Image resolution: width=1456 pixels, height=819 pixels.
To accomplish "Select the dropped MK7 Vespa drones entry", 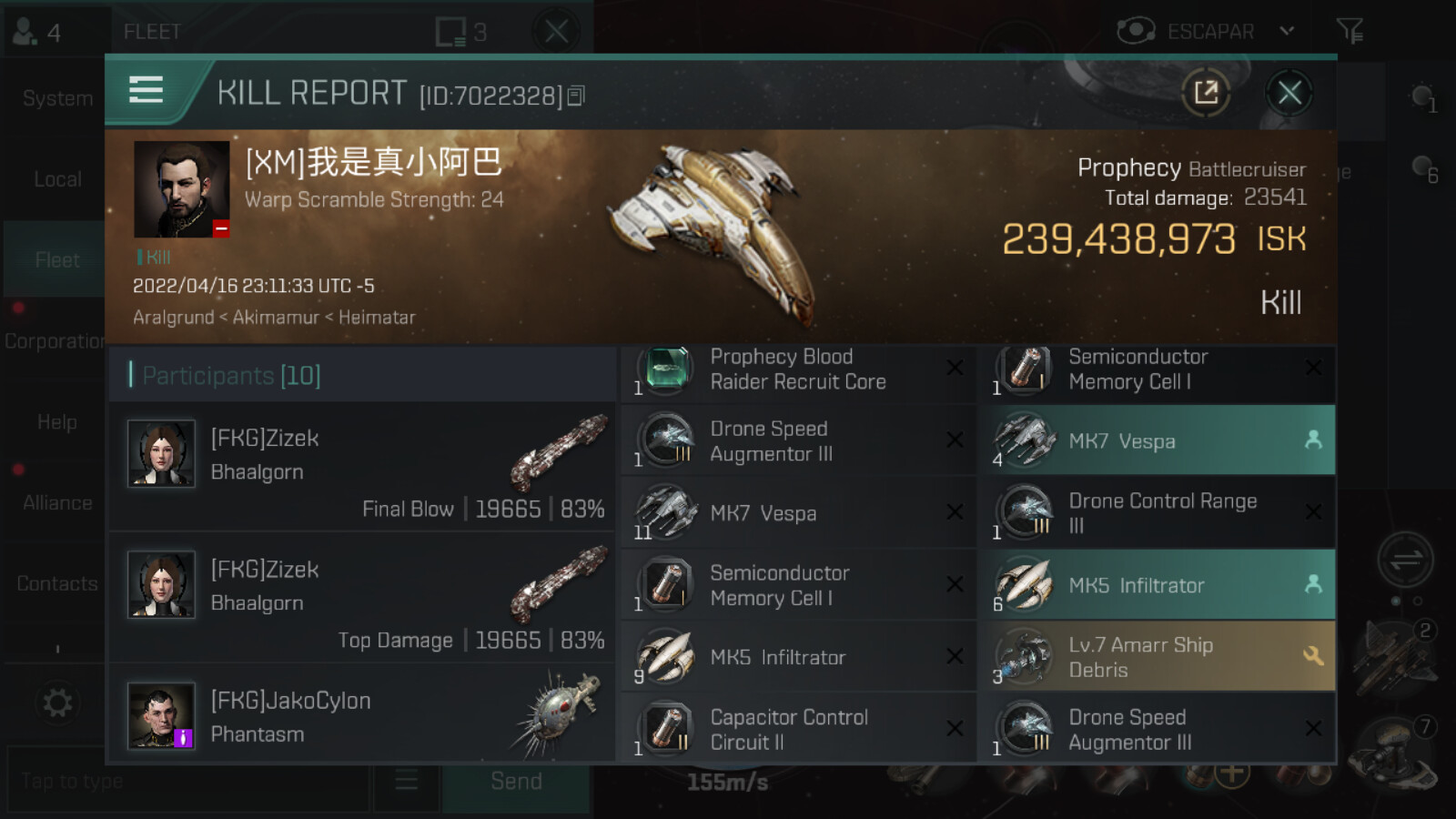I will (x=1158, y=440).
